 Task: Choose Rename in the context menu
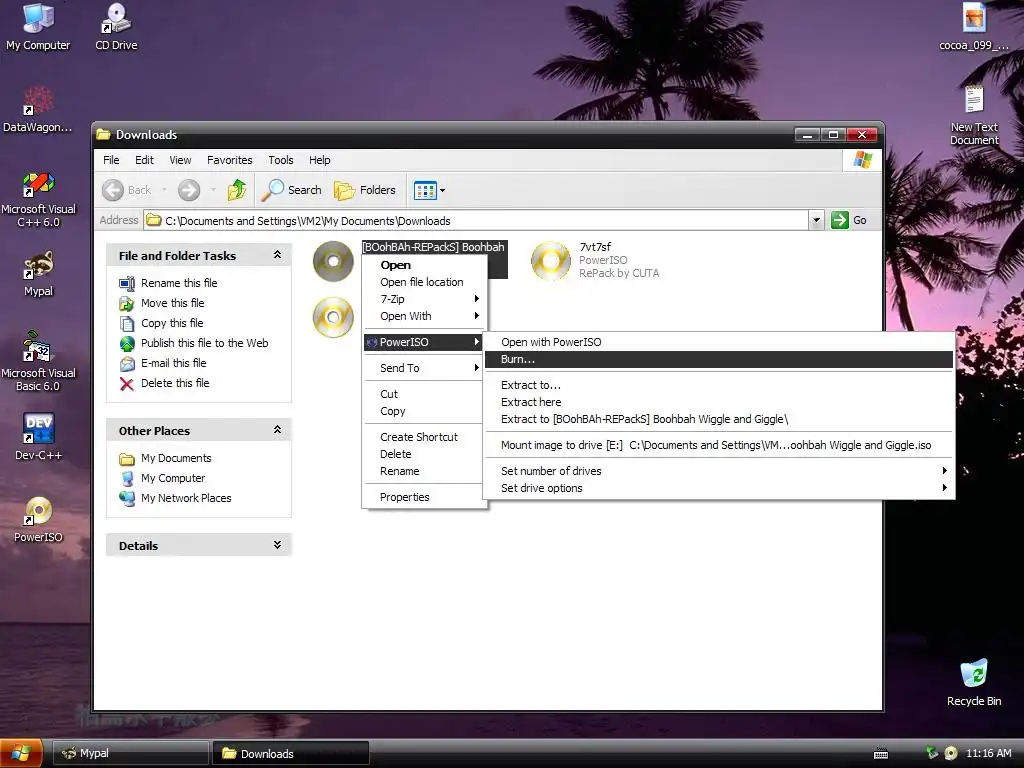point(424,472)
